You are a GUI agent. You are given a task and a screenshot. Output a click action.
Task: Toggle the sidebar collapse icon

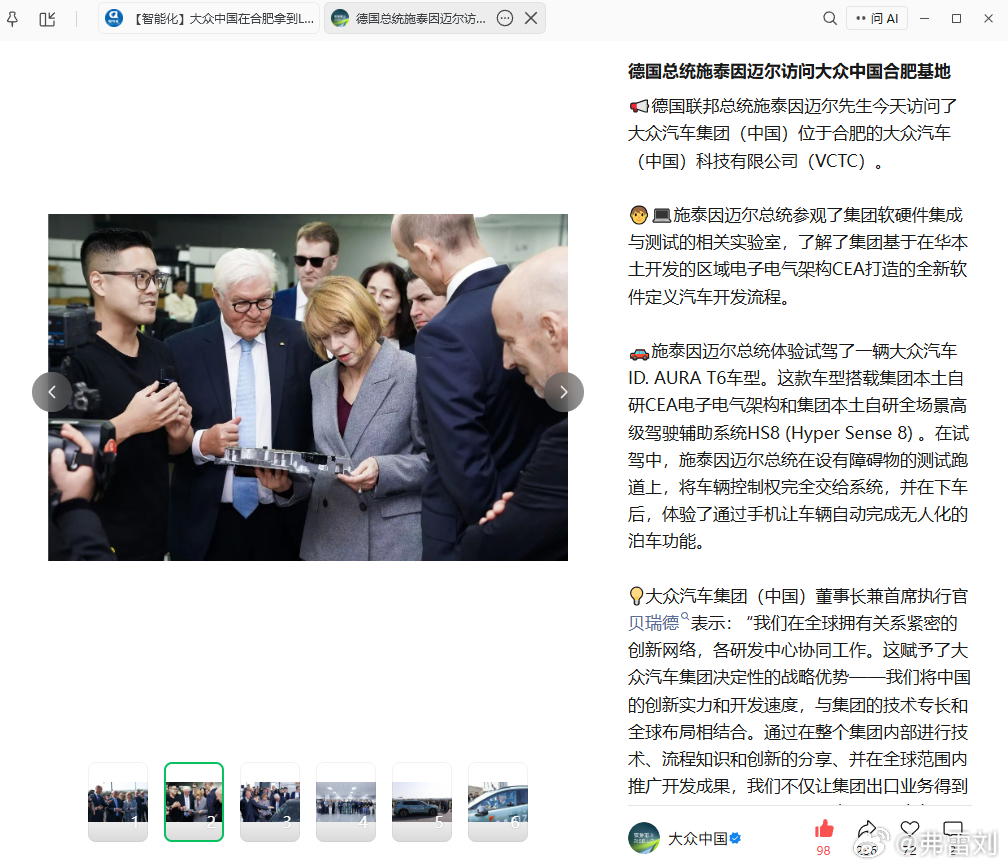click(x=47, y=19)
